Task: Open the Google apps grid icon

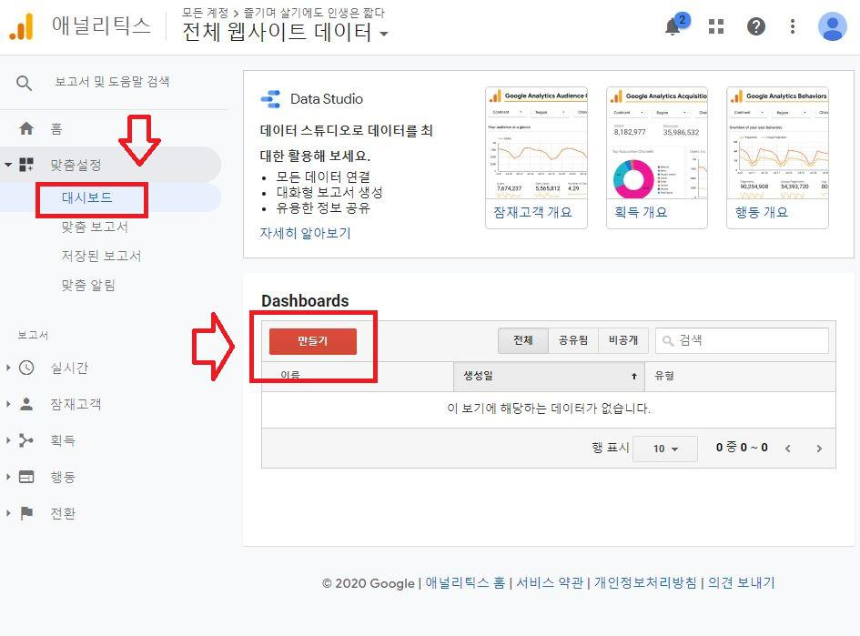Action: coord(714,27)
